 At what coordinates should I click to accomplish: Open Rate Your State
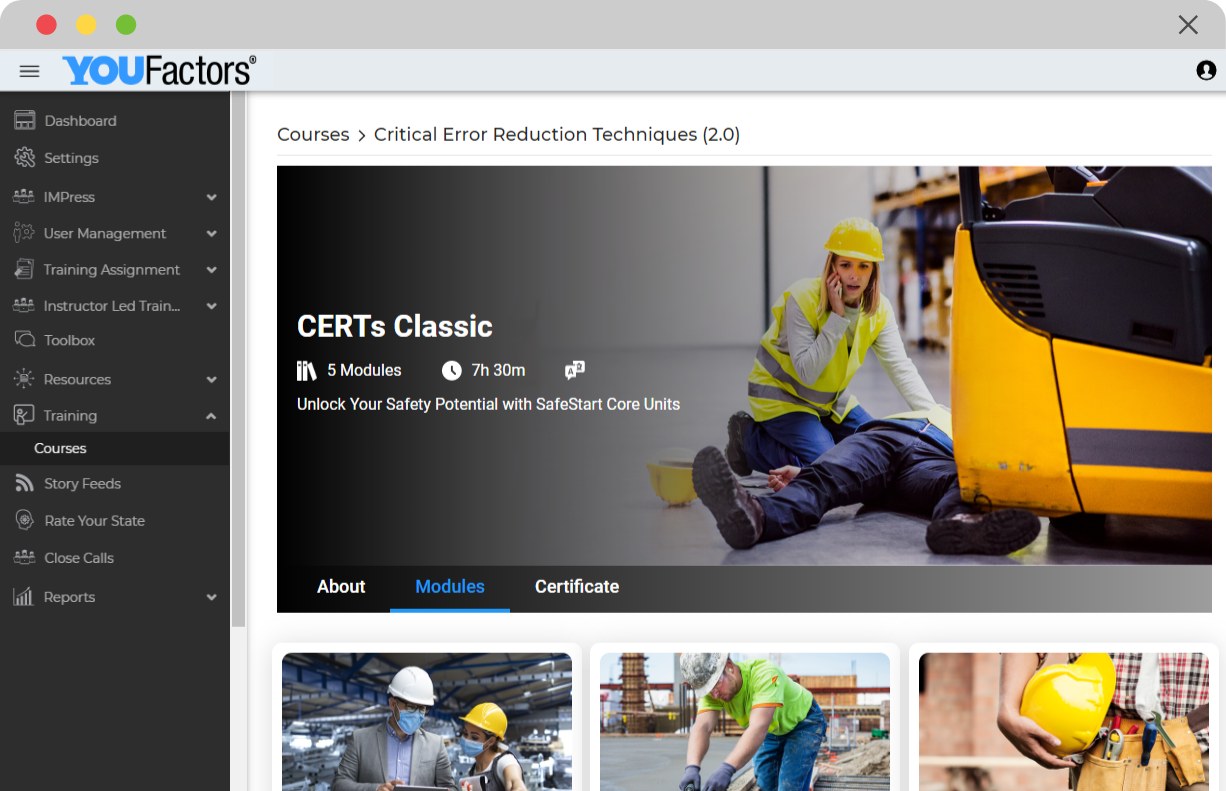pyautogui.click(x=92, y=520)
